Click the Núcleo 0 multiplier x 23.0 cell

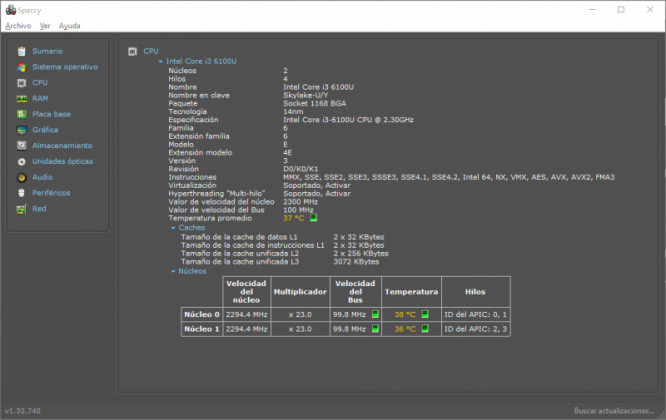(300, 315)
